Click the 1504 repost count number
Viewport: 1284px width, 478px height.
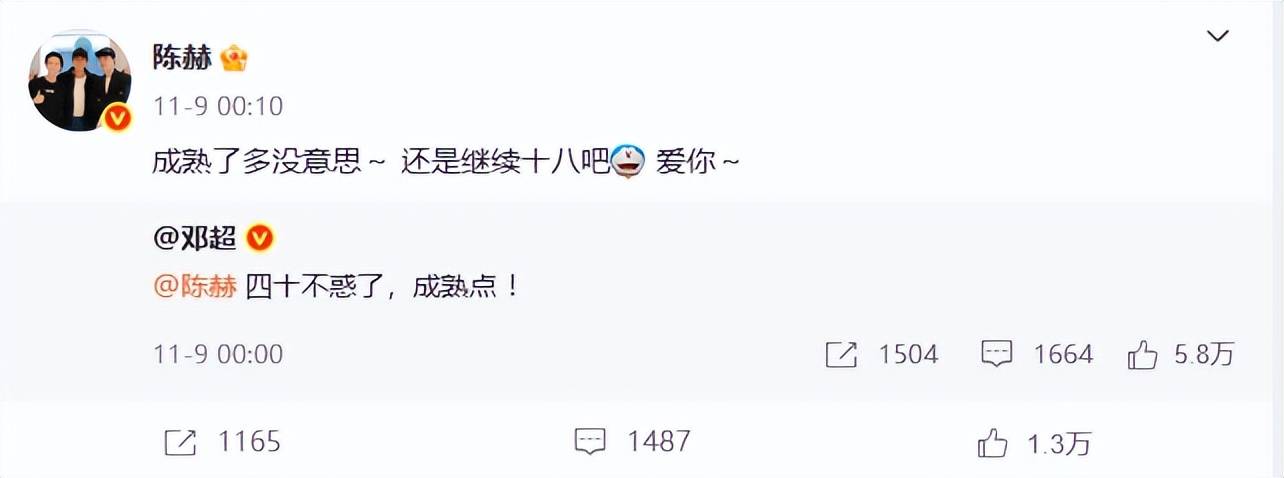pyautogui.click(x=908, y=354)
